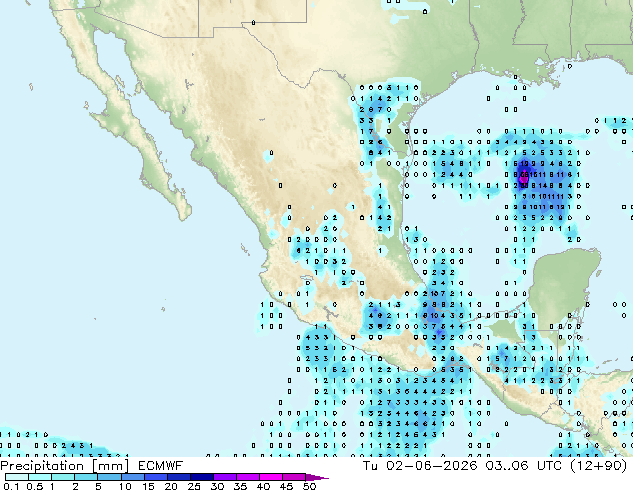Pick the legend swatch between 5 and 10
The height and width of the screenshot is (490, 634).
(109, 477)
